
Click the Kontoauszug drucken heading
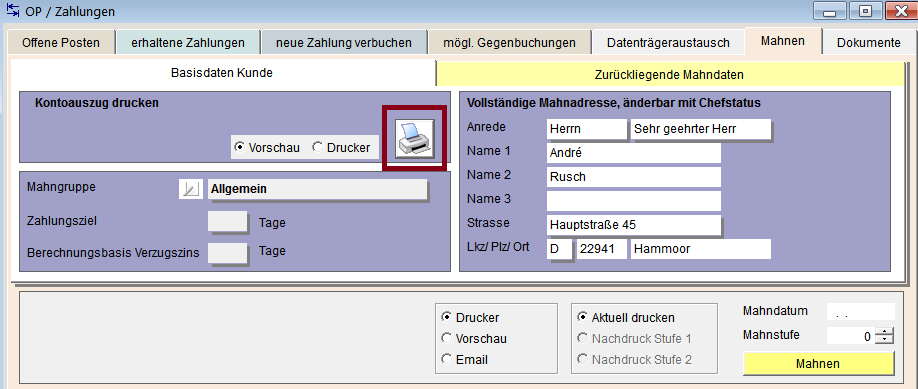point(97,103)
